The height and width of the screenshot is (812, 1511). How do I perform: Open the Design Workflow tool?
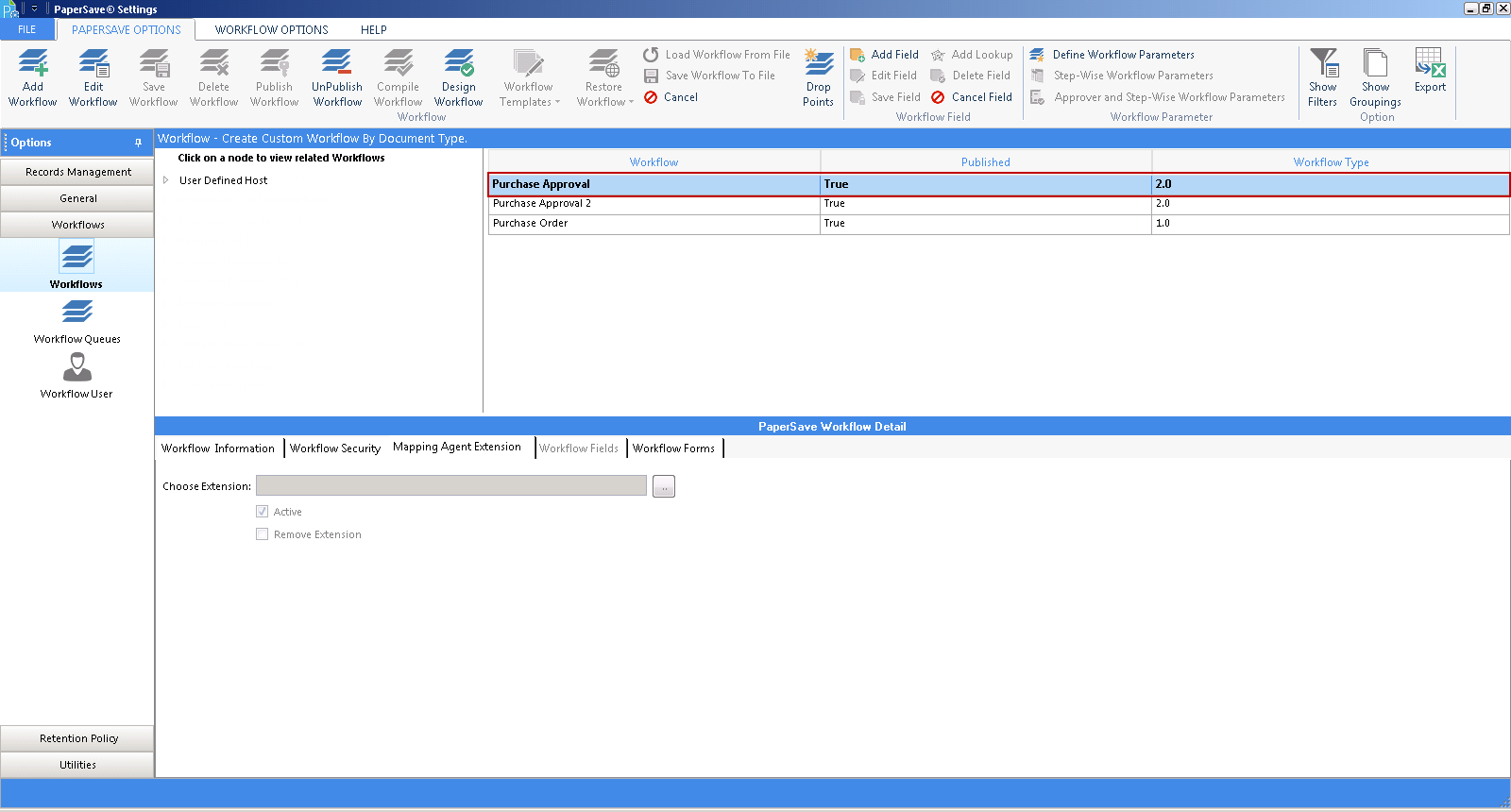[459, 77]
